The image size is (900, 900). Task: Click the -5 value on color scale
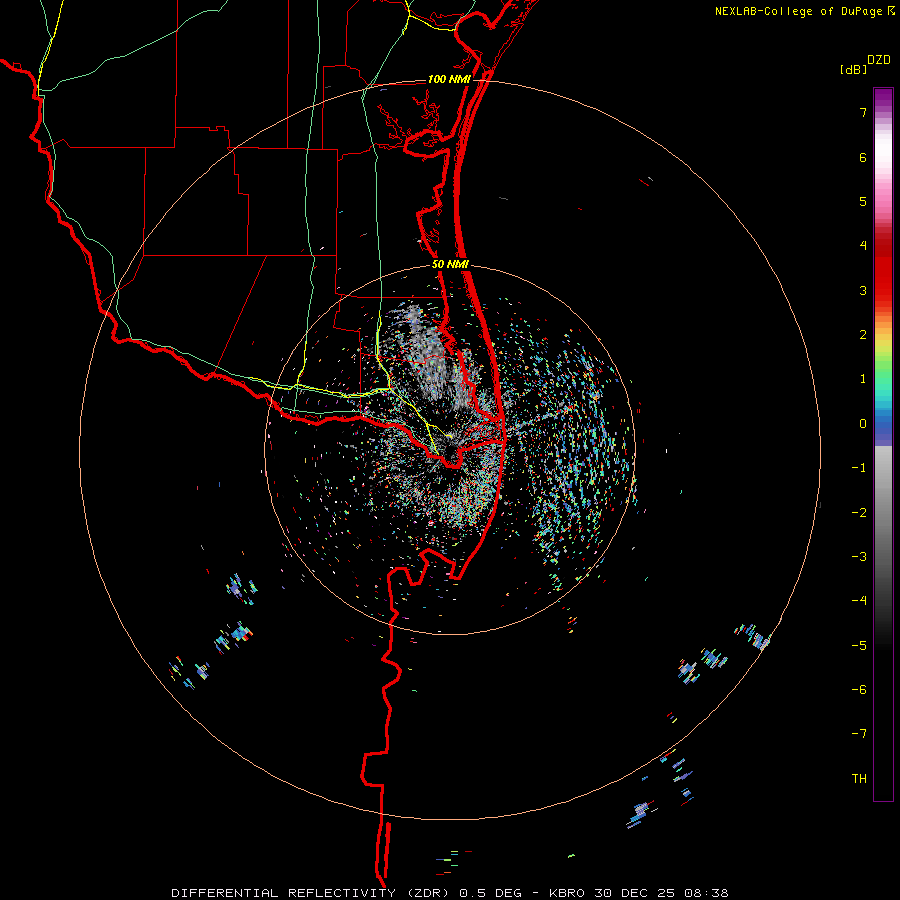click(859, 646)
